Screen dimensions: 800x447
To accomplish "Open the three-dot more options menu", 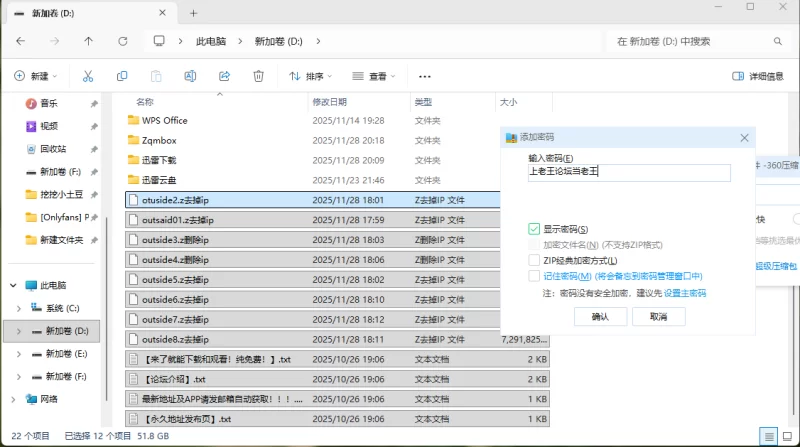I will coord(424,76).
